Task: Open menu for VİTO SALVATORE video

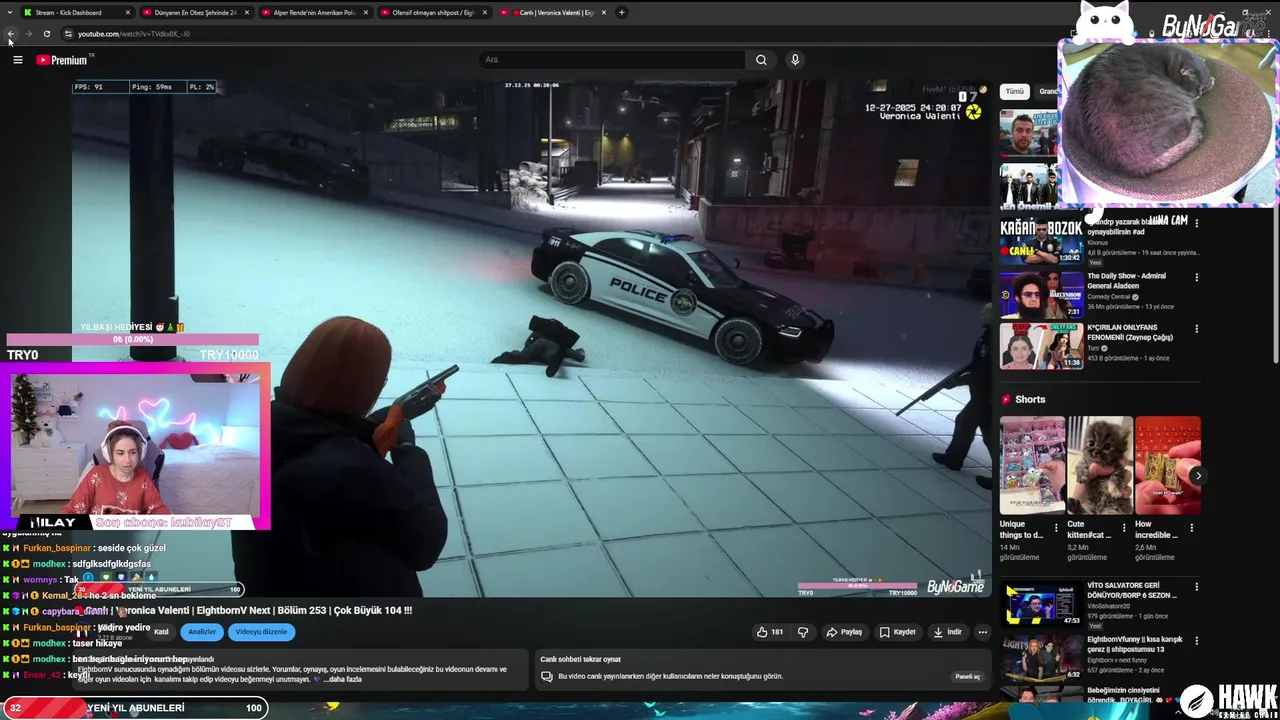Action: click(1196, 587)
